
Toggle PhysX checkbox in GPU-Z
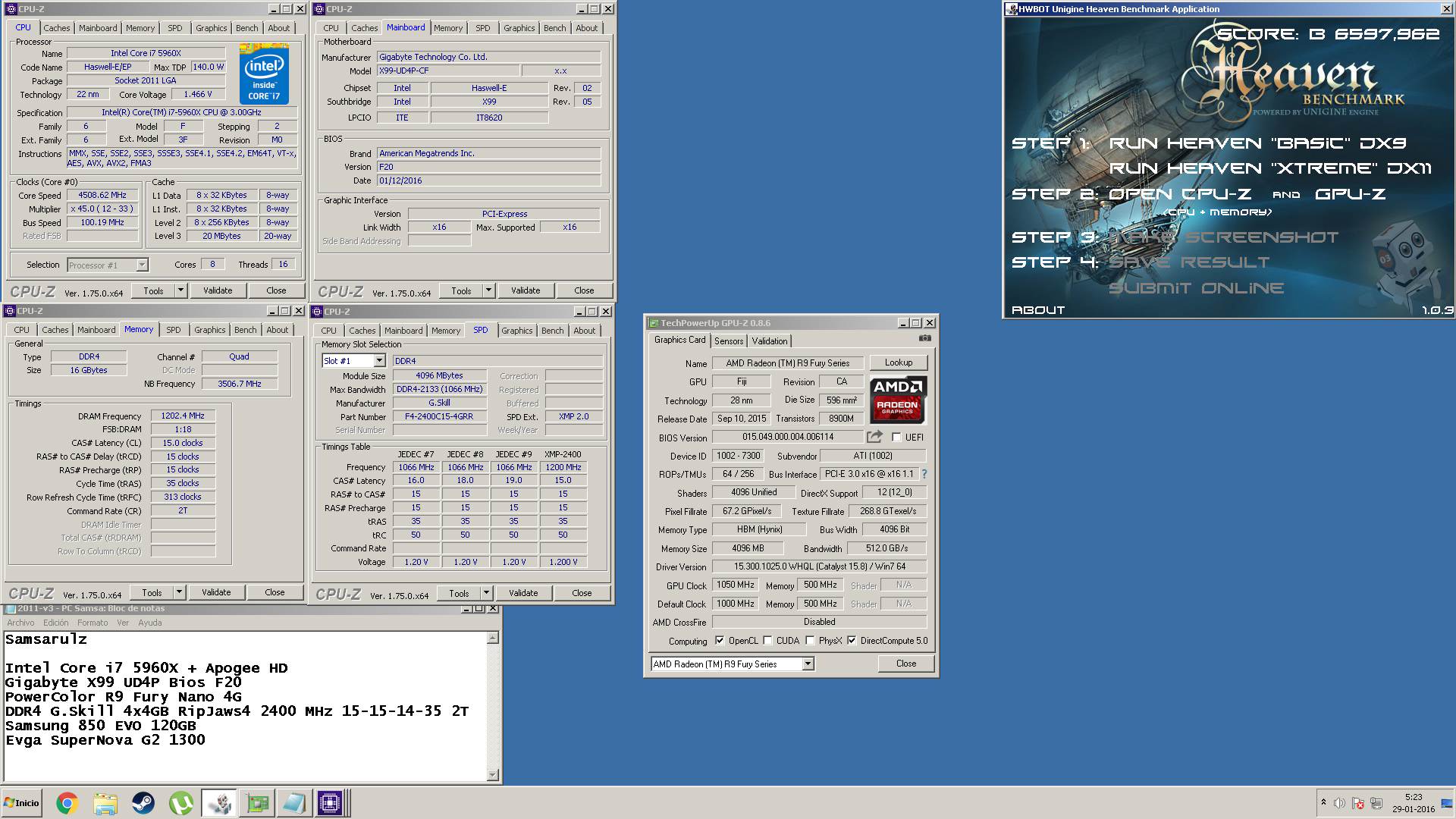click(x=810, y=641)
